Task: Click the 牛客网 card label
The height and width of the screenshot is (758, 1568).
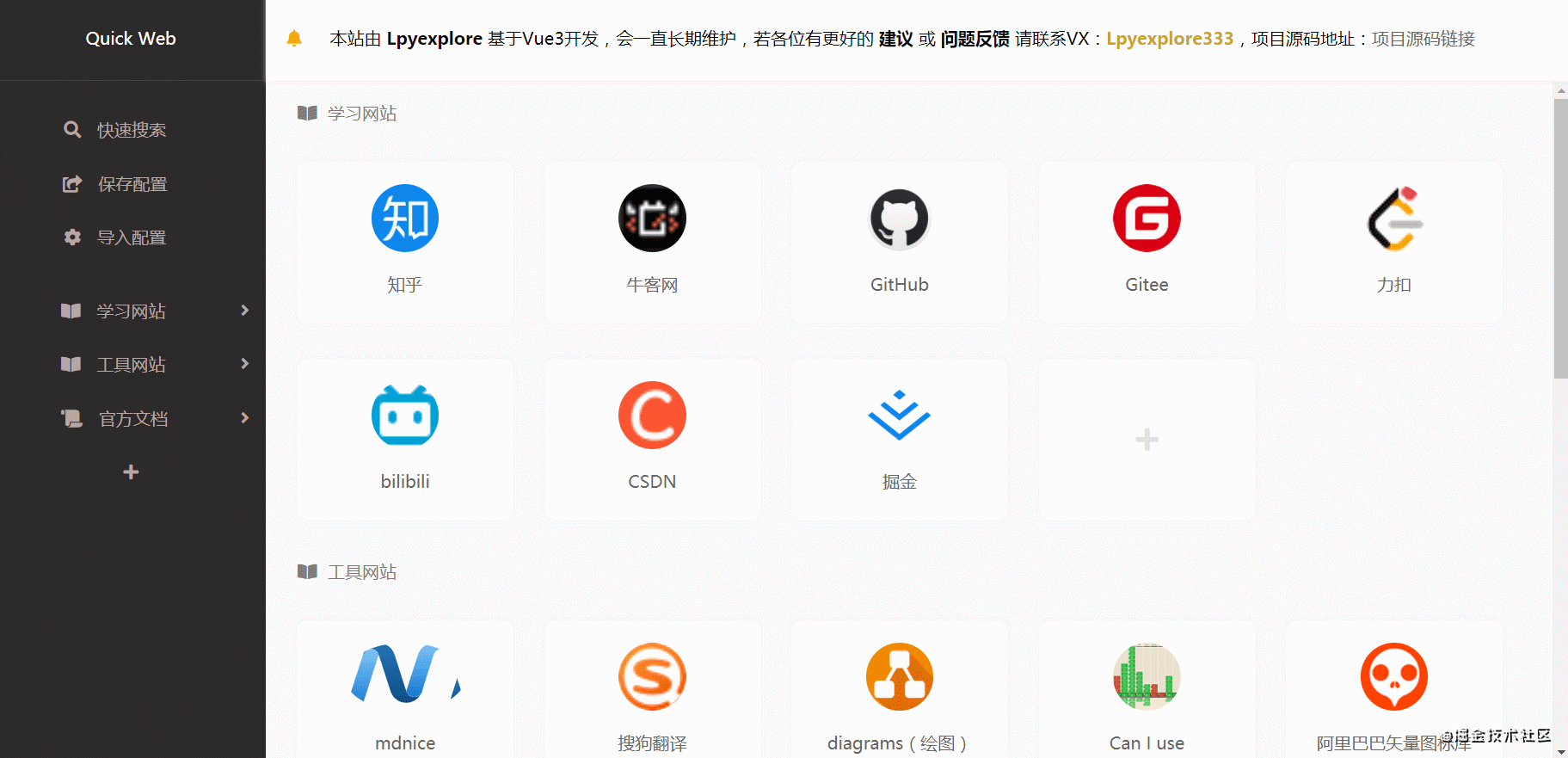Action: coord(652,285)
